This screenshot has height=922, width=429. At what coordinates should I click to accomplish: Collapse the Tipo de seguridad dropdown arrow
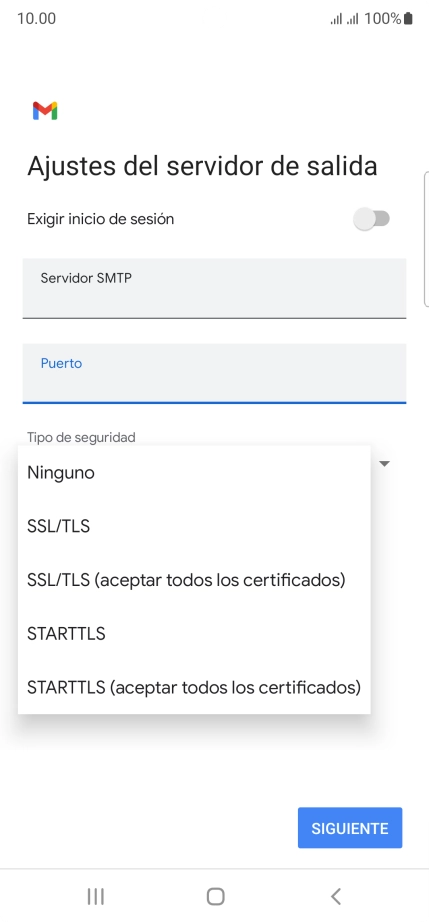pos(384,464)
